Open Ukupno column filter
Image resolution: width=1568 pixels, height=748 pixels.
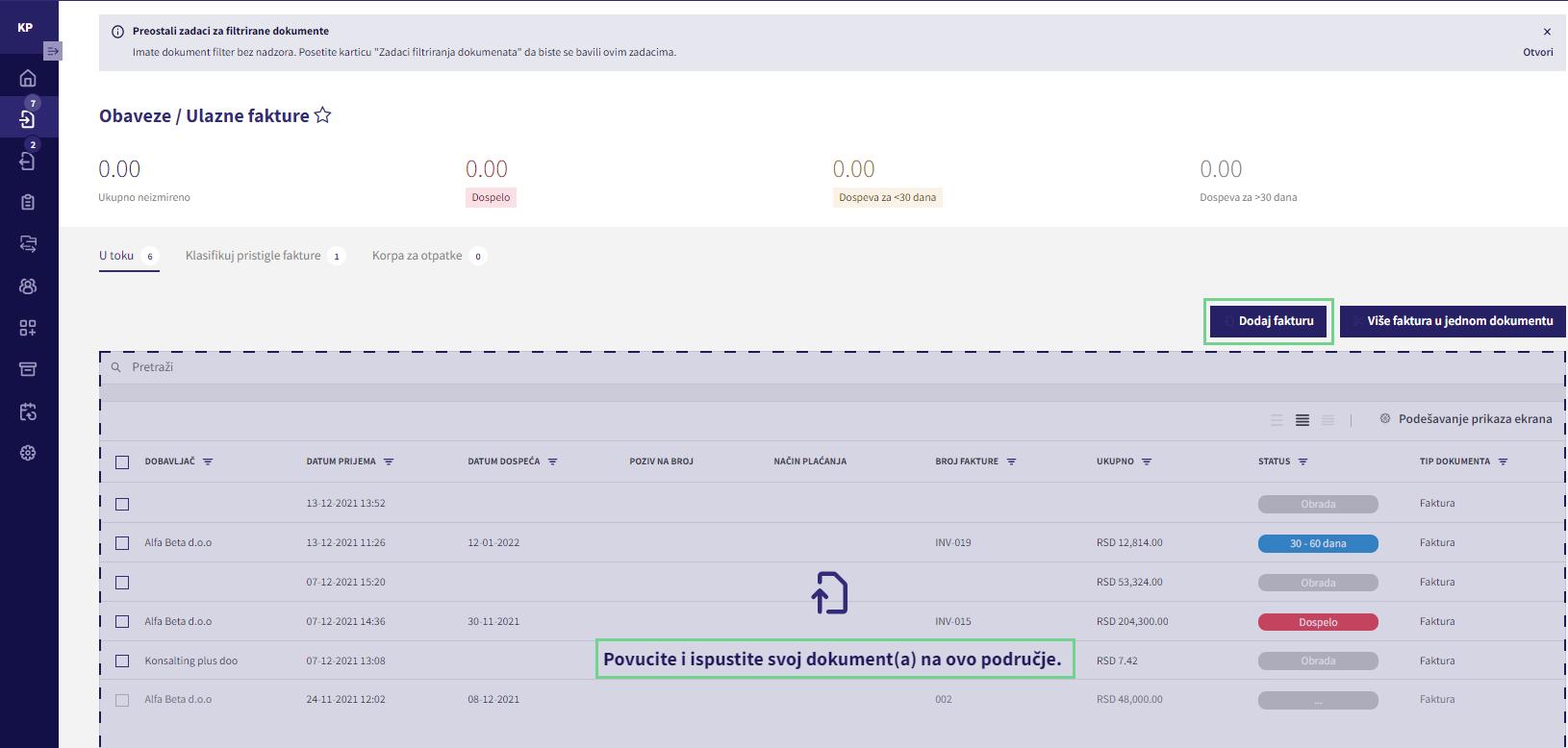pos(1147,461)
